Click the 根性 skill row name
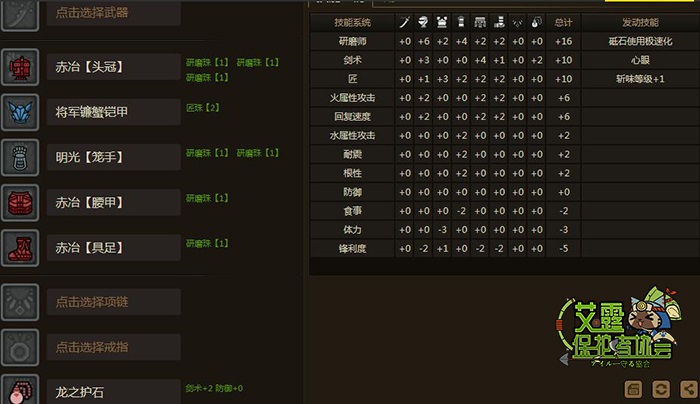The image size is (700, 404). [x=352, y=173]
